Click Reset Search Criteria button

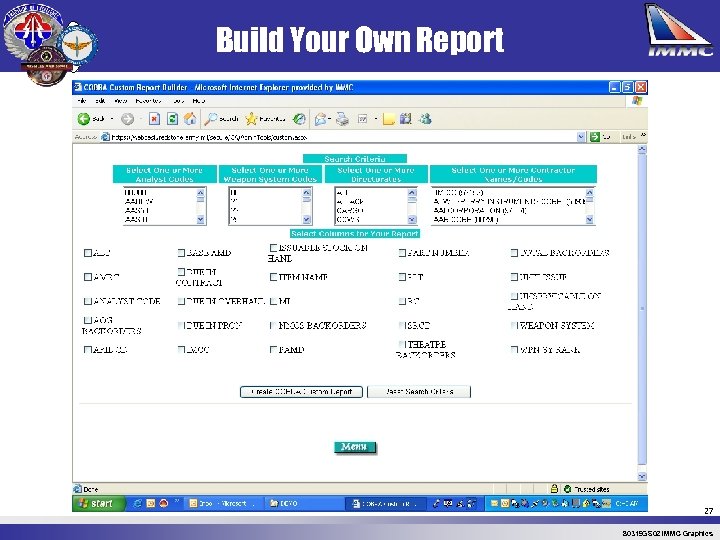[419, 392]
